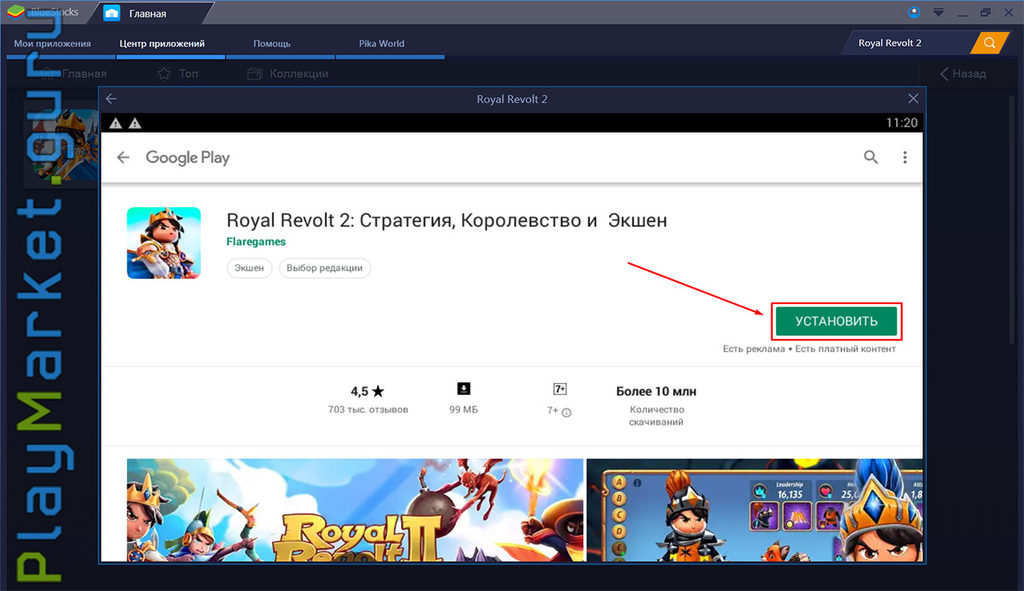Restore the BlueStacks window size
The height and width of the screenshot is (591, 1024).
pyautogui.click(x=985, y=12)
